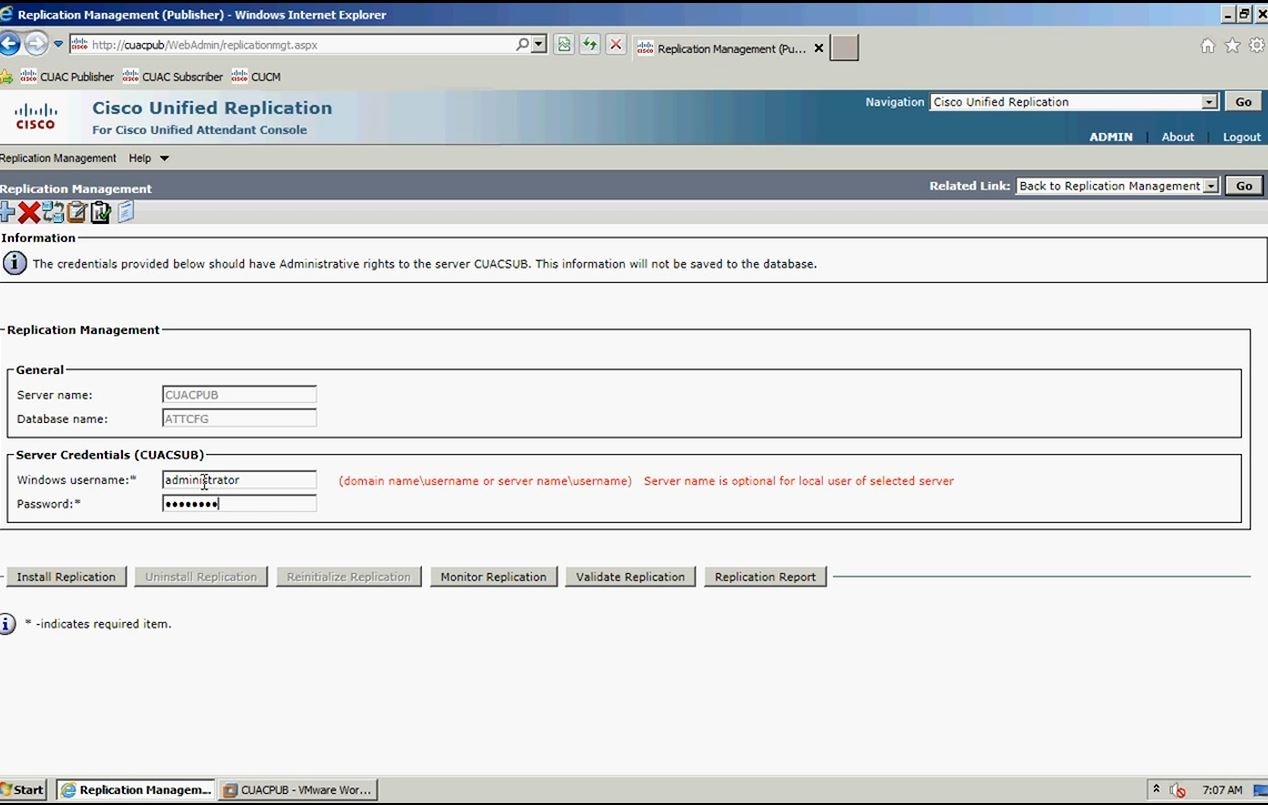The width and height of the screenshot is (1268, 805).
Task: Click the blue information icon in Information box
Action: coord(15,263)
